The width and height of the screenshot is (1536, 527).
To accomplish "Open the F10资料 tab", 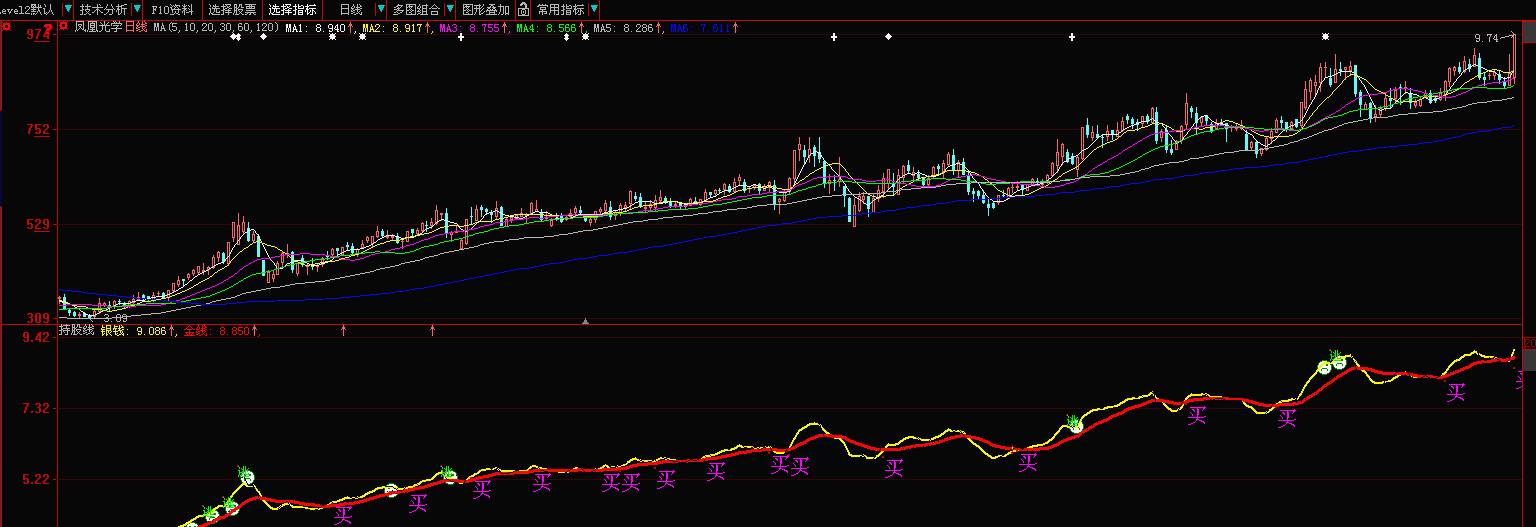I will pos(172,10).
